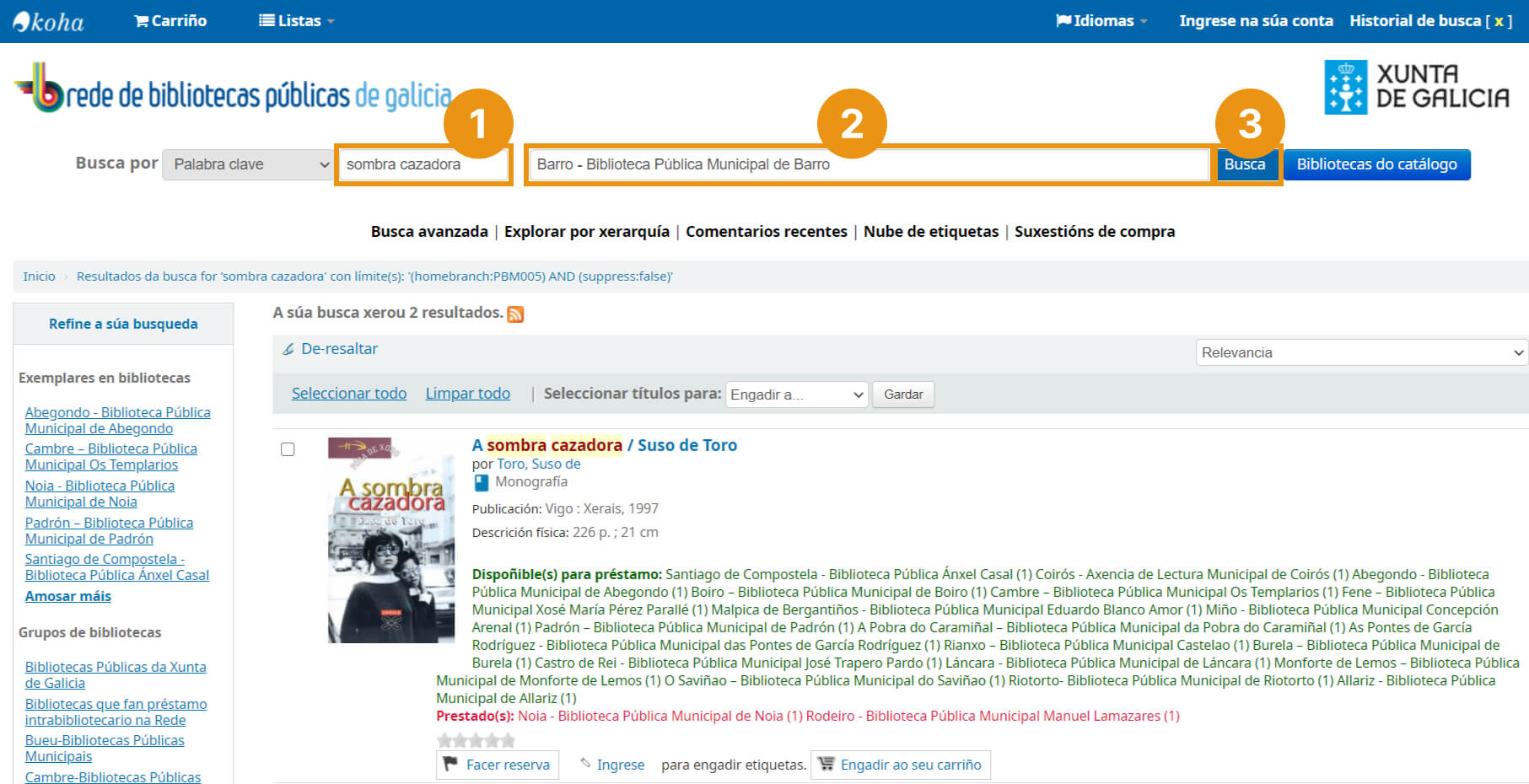Check the A sombra cazadora result checkbox
Image resolution: width=1529 pixels, height=784 pixels.
tap(288, 449)
